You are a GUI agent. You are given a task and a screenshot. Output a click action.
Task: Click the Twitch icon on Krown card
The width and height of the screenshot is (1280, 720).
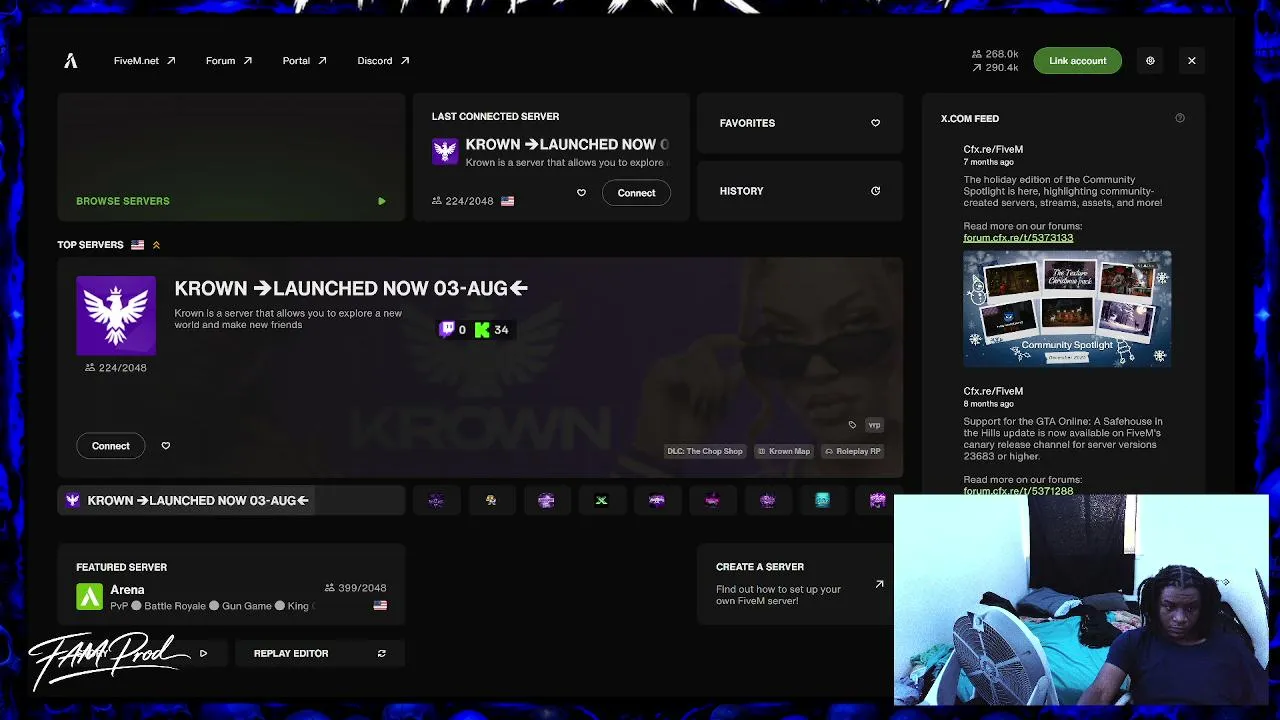click(447, 329)
